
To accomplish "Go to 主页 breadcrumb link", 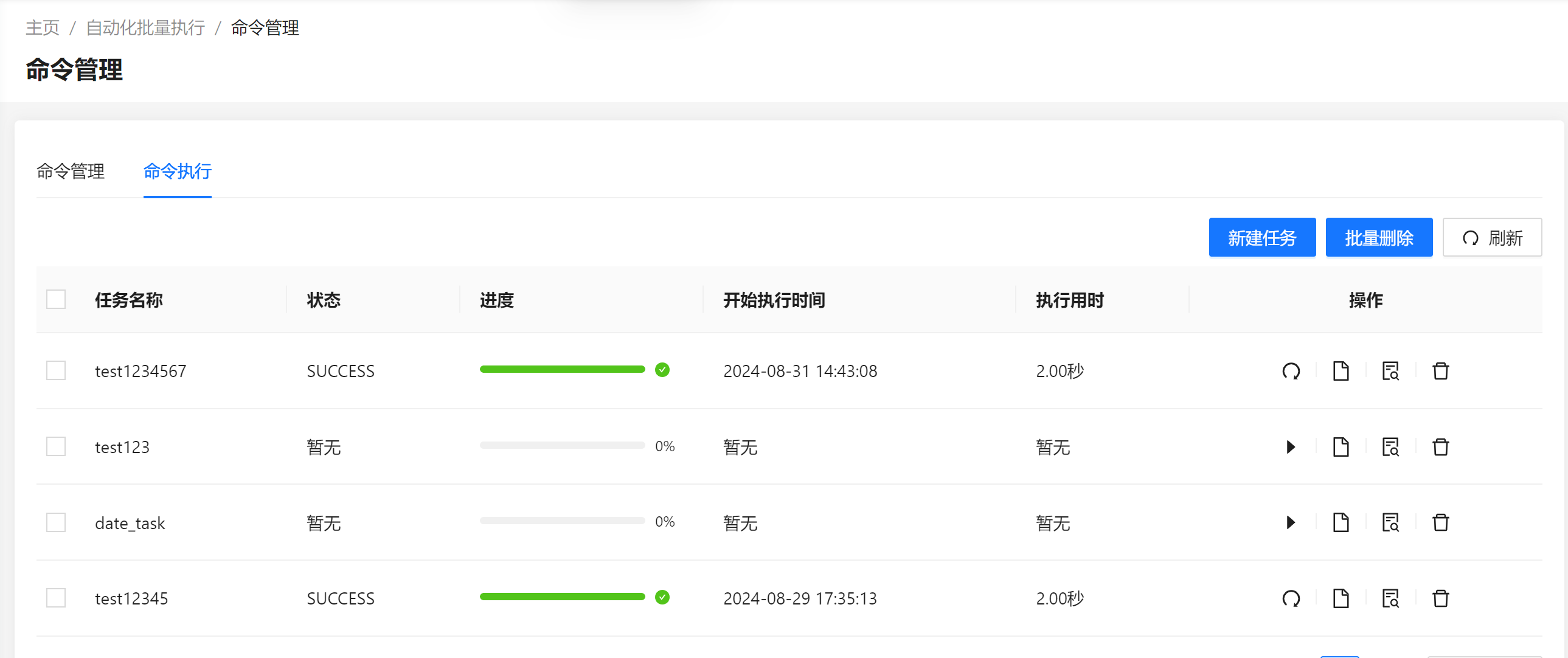I will 43,28.
